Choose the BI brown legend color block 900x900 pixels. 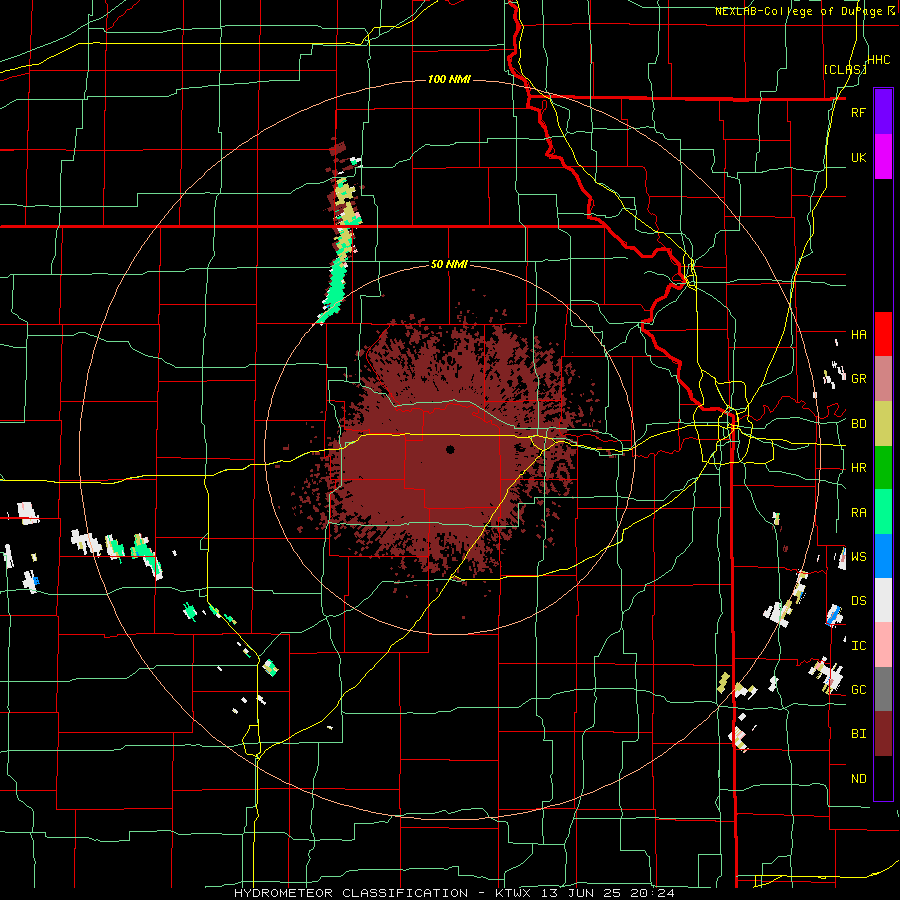[883, 734]
